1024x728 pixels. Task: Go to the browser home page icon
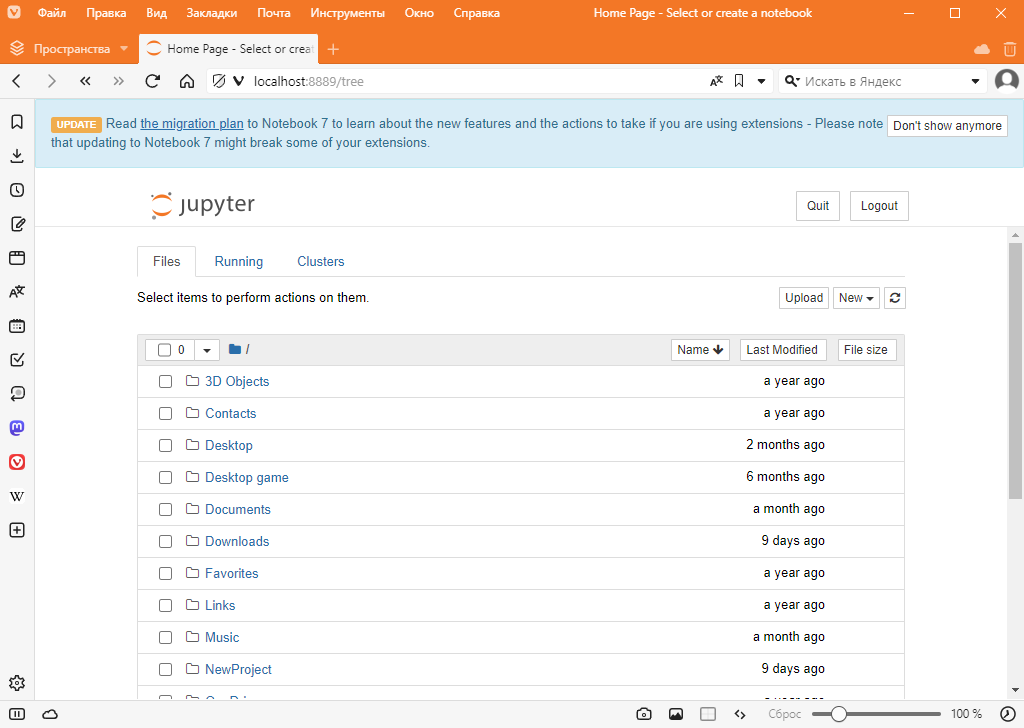187,81
